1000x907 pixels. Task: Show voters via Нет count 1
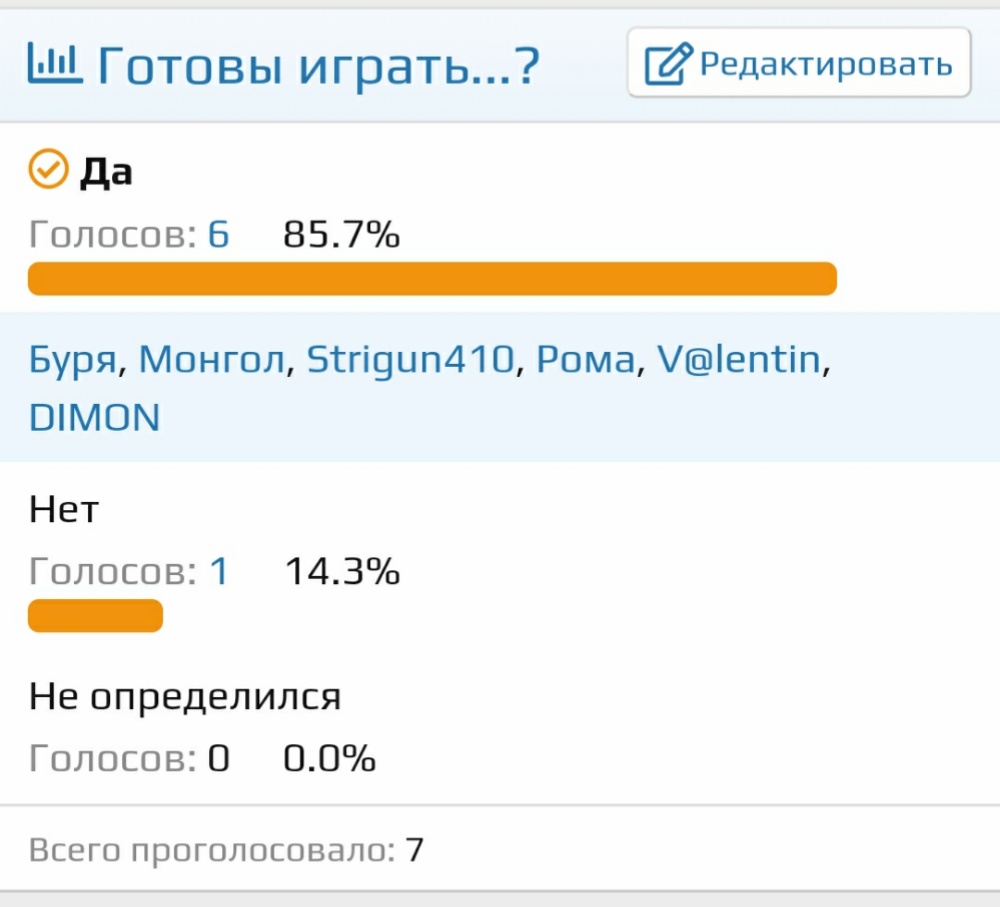pos(218,572)
